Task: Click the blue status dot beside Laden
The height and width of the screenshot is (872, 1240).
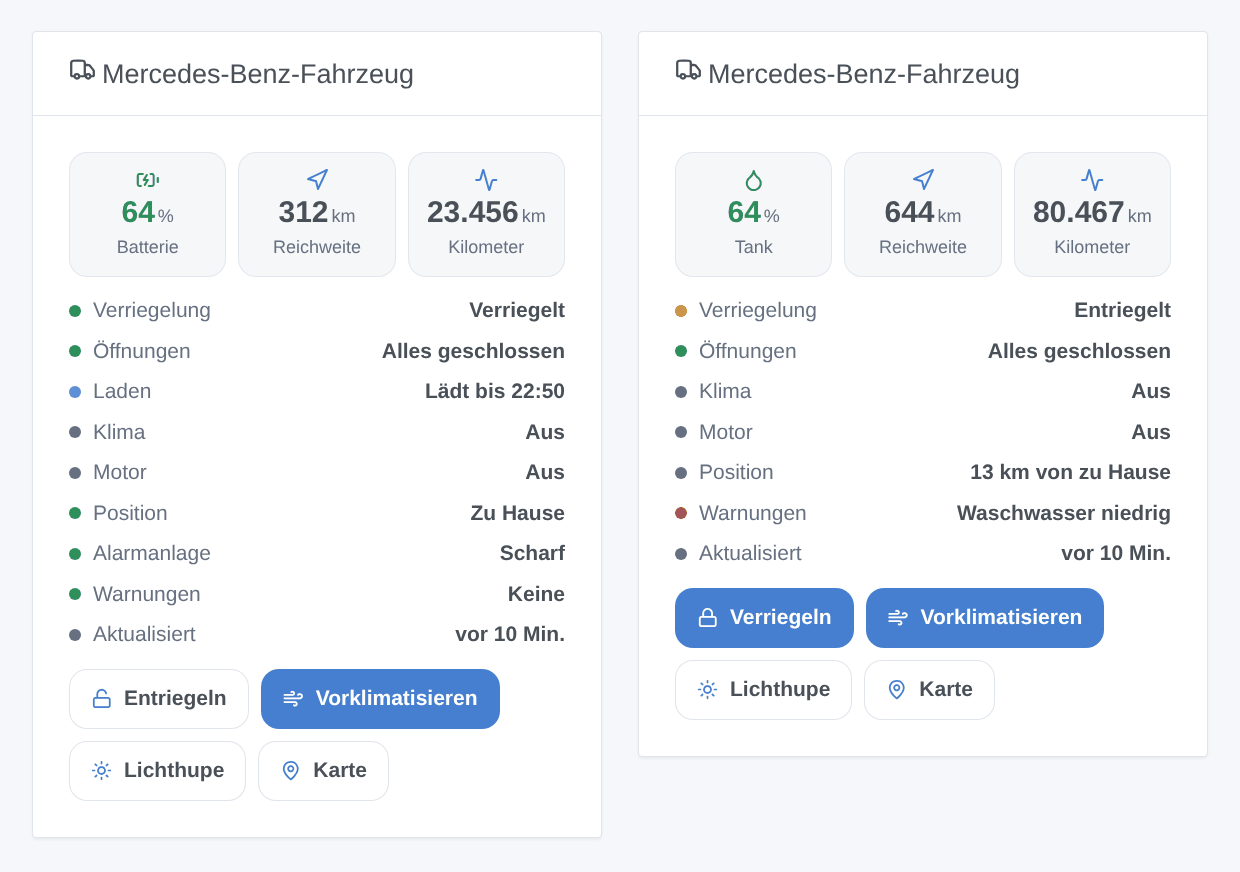Action: point(75,392)
